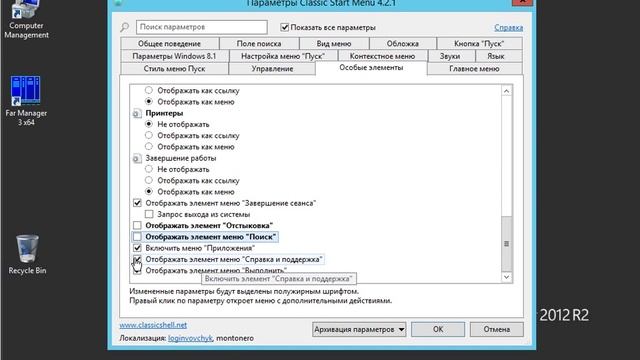Toggle Показать все параметры checkbox
The image size is (640, 360).
284,27
